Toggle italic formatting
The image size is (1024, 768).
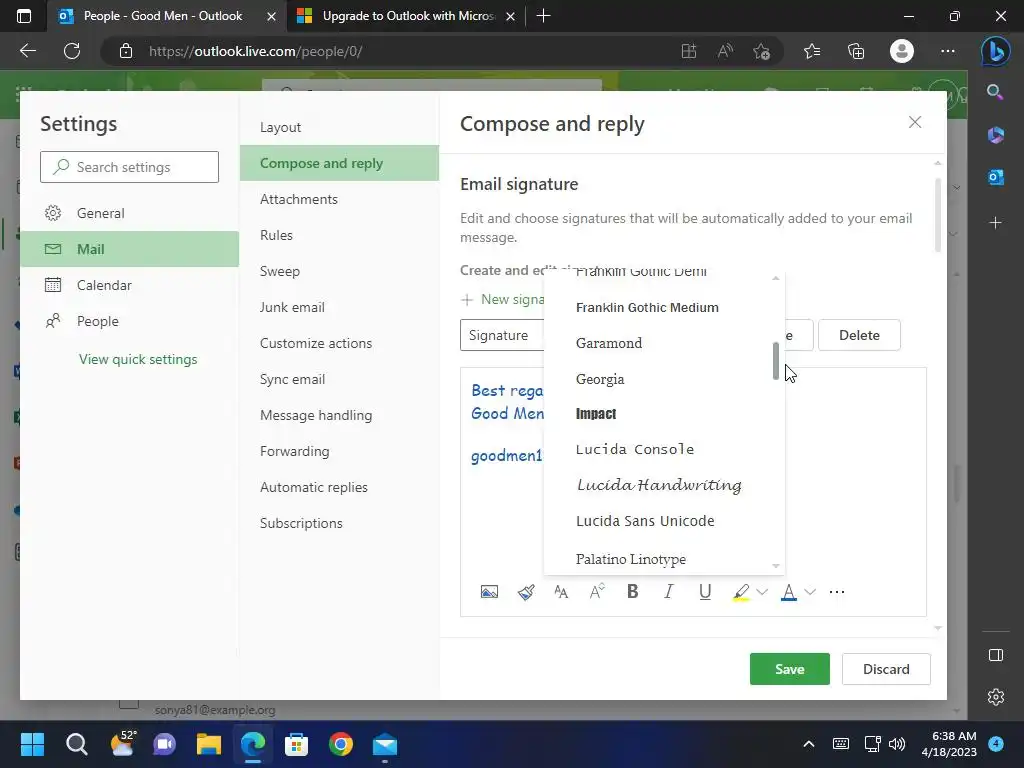[668, 592]
